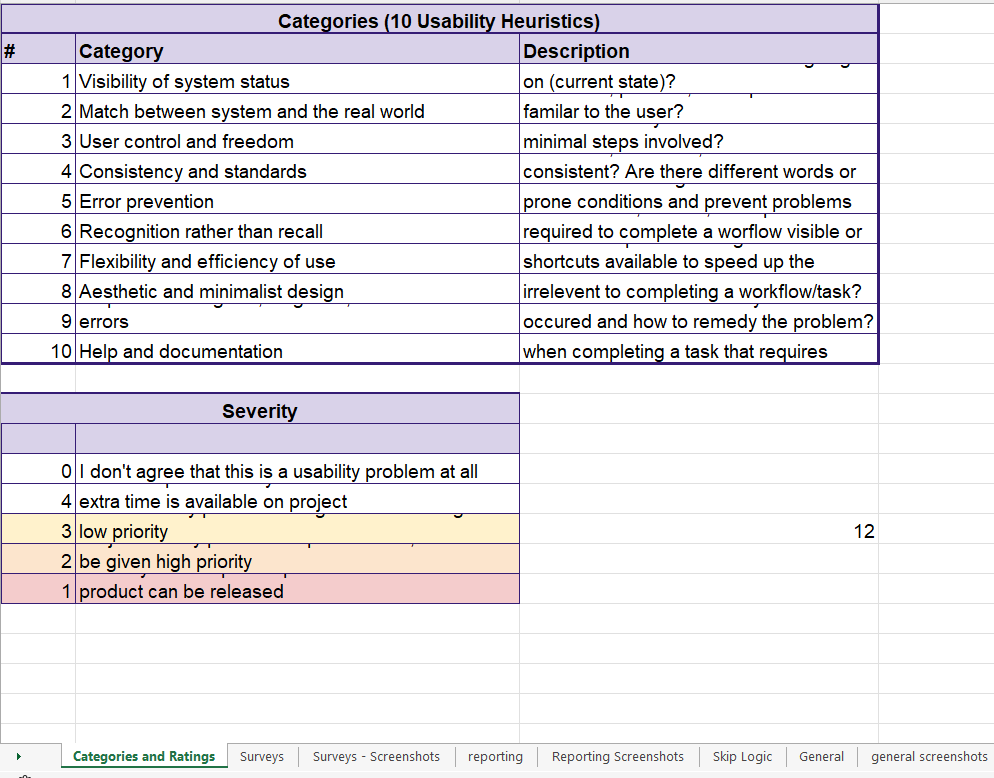Select the General sheet tab
This screenshot has width=994, height=778.
(821, 757)
